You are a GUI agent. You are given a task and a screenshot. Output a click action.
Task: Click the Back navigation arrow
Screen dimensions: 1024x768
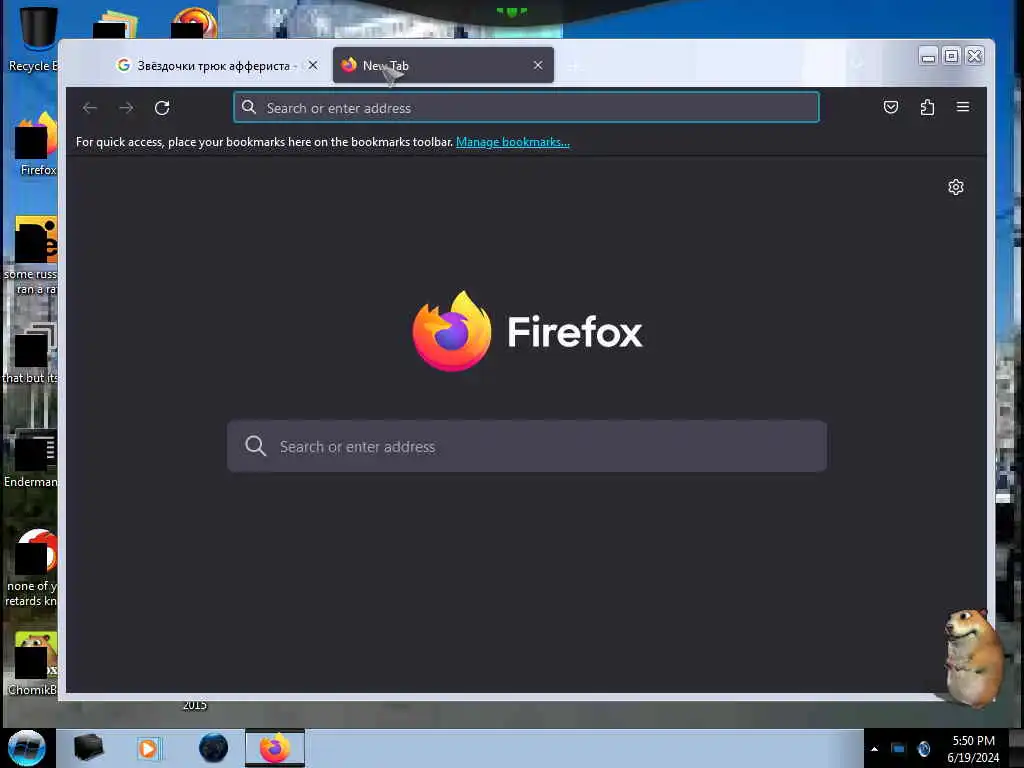(90, 108)
